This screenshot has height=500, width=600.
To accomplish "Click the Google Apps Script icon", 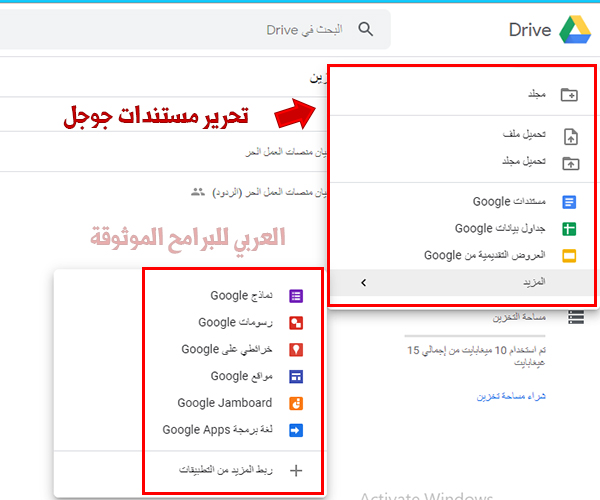I will tap(296, 430).
